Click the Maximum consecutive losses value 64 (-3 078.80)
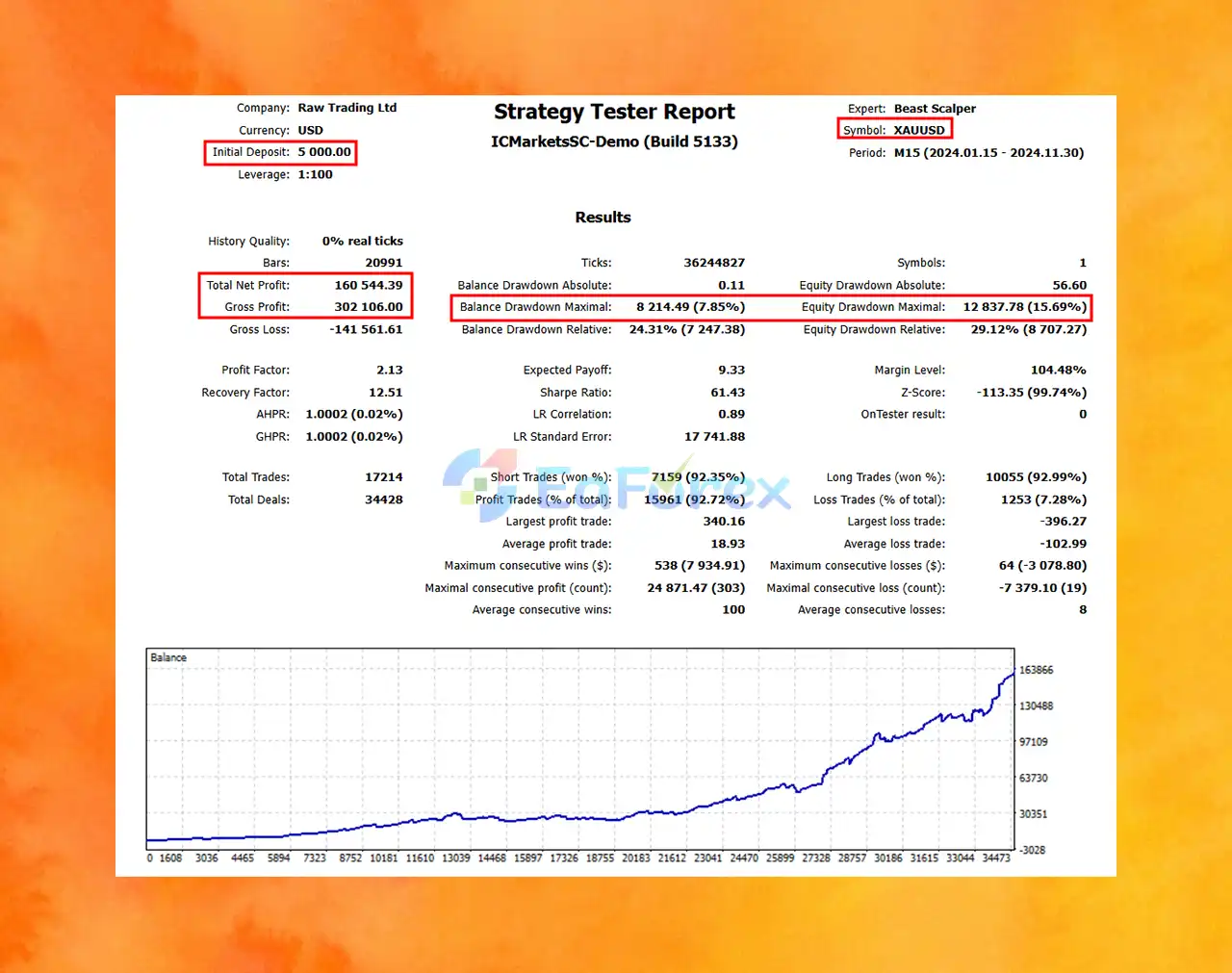Viewport: 1232px width, 973px height. point(1042,566)
